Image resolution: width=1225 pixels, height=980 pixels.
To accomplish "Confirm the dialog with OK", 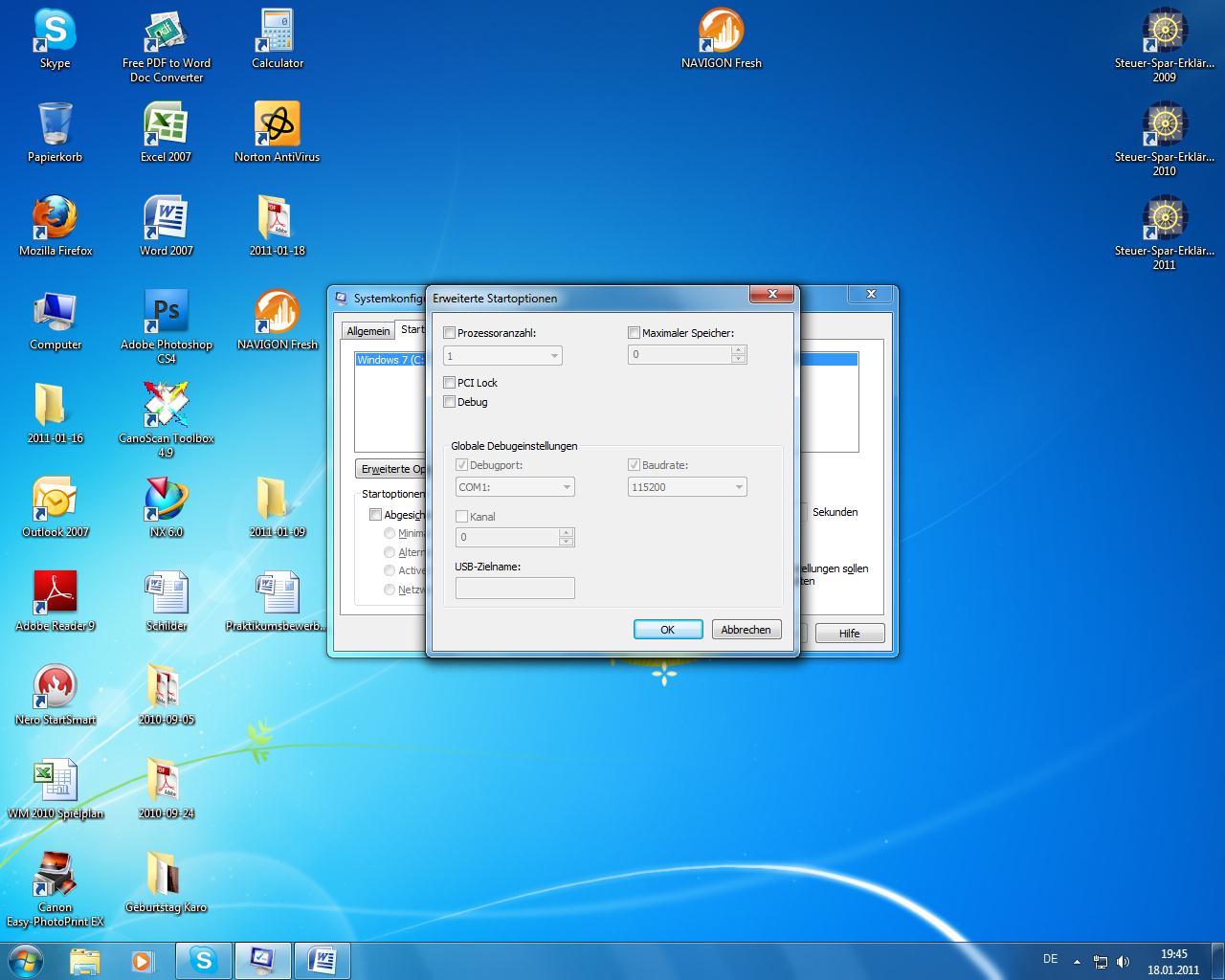I will (668, 630).
